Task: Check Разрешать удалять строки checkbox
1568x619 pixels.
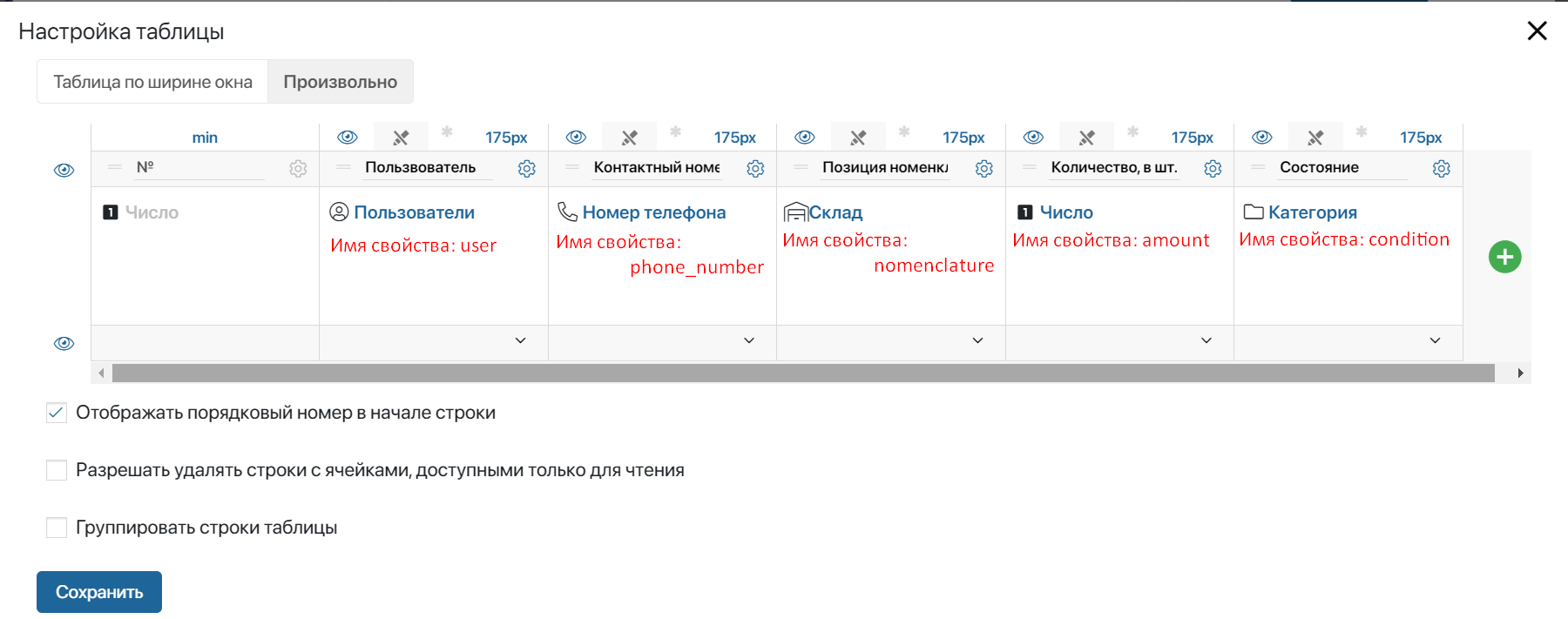Action: click(x=57, y=470)
